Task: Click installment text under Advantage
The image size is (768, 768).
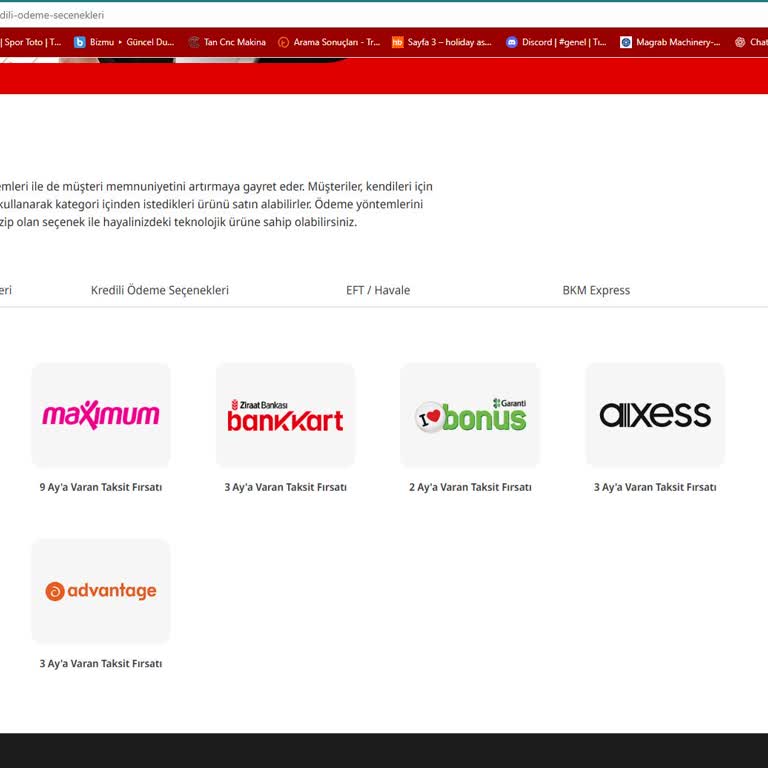Action: [x=101, y=664]
